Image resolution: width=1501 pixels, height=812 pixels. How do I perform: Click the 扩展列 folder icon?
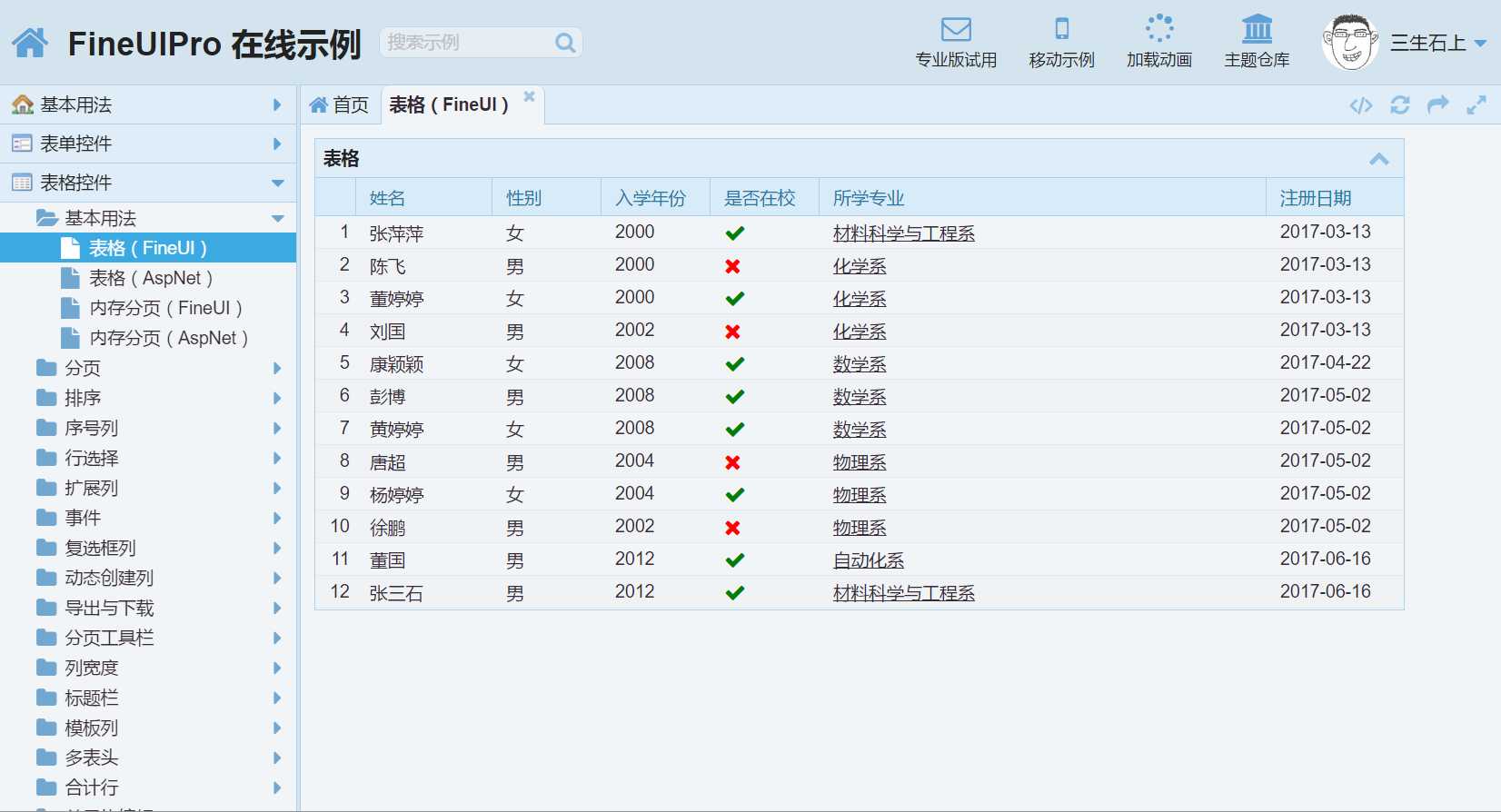(x=46, y=488)
